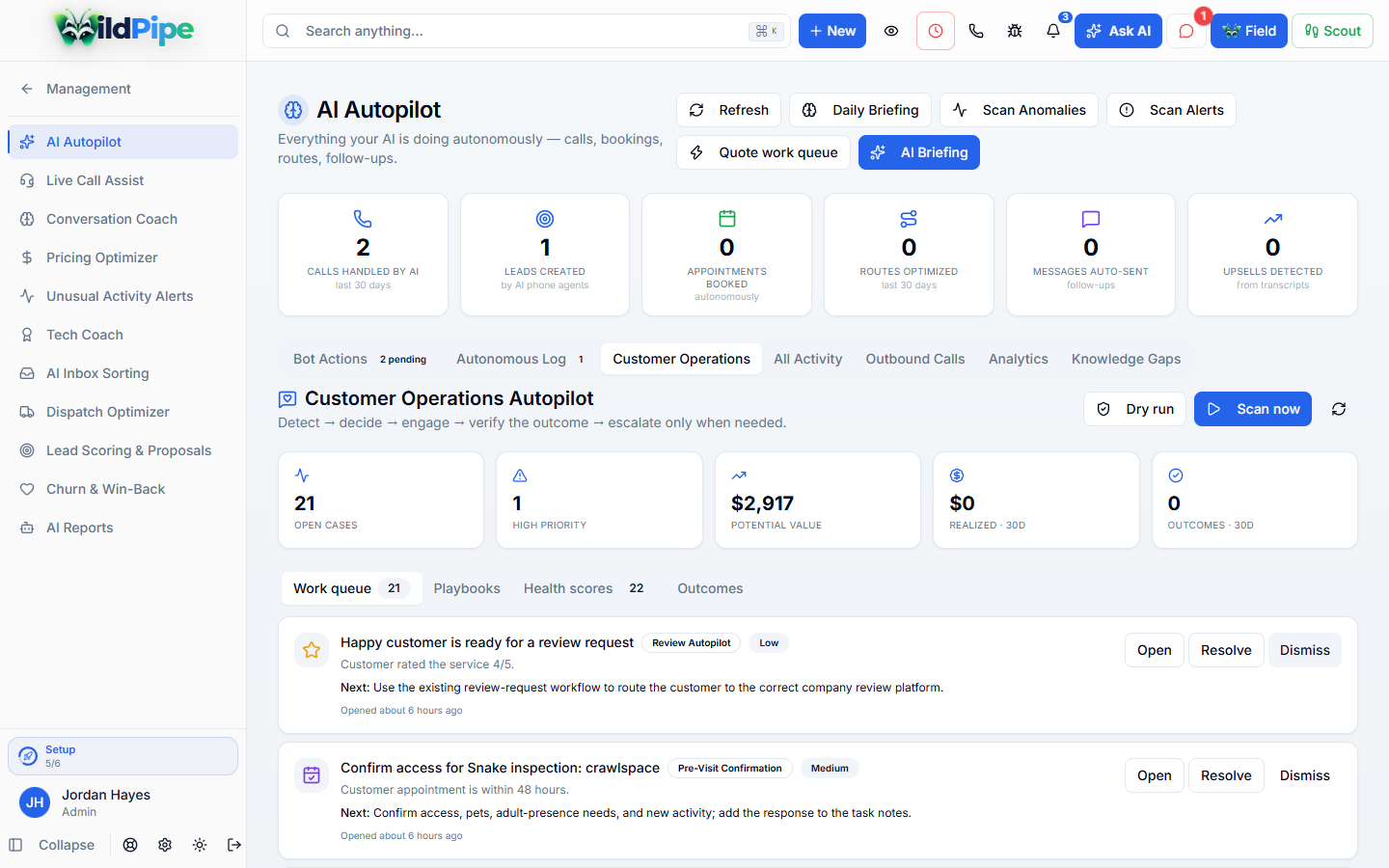Screen dimensions: 1389x868
Task: Open the notifications bell icon
Action: (x=1053, y=31)
